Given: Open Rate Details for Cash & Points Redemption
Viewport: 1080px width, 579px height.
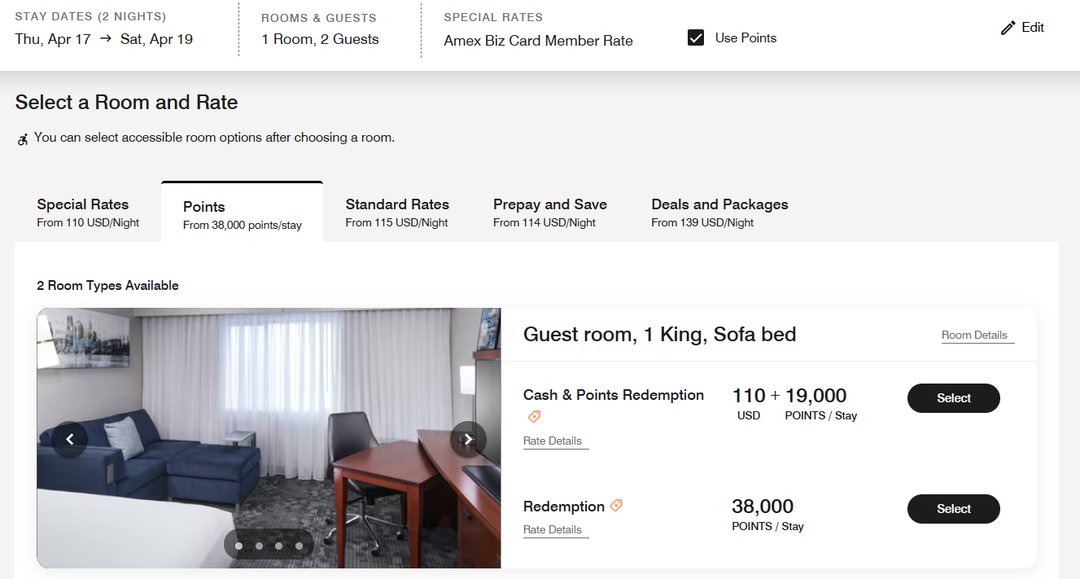Looking at the screenshot, I should coord(554,440).
